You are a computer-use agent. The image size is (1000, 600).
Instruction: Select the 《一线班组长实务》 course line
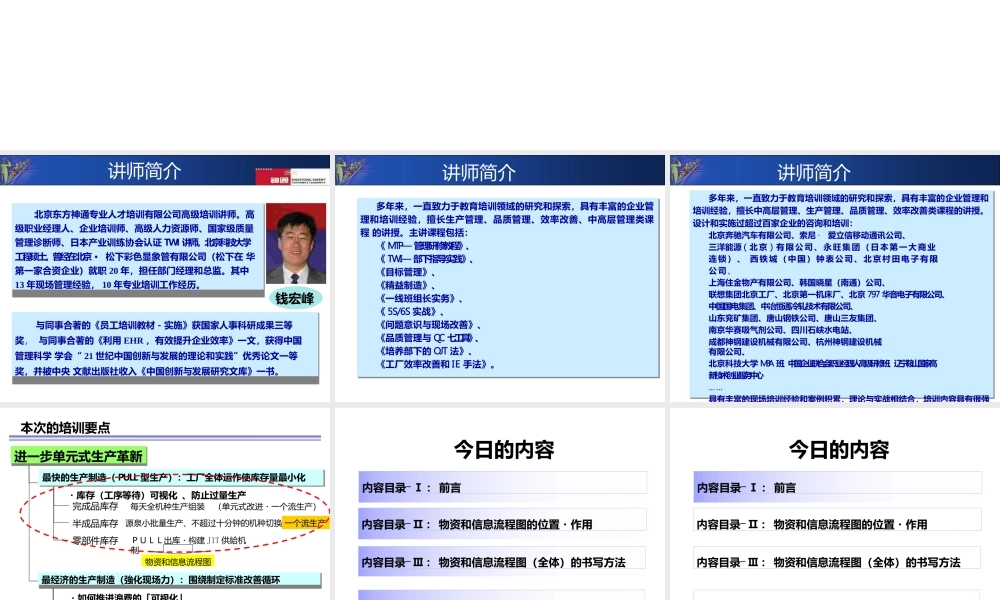pos(421,298)
